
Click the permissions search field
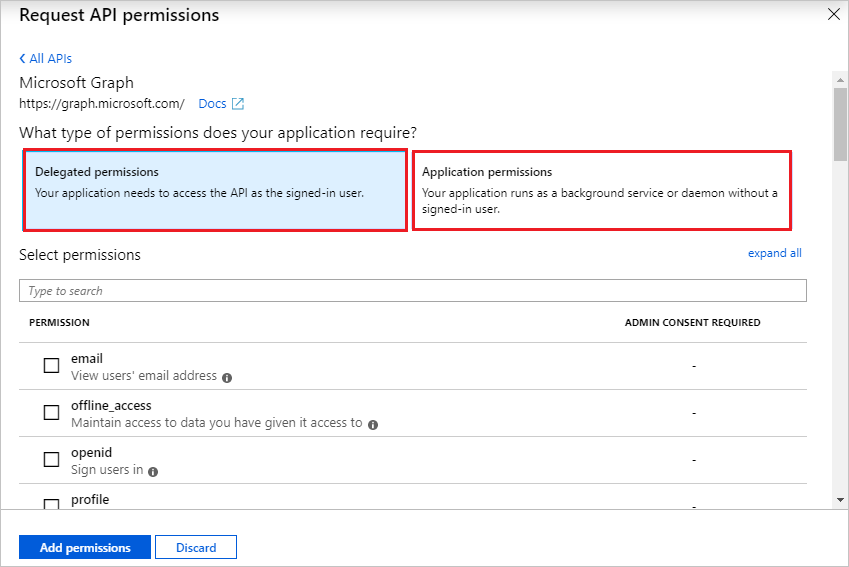coord(412,291)
